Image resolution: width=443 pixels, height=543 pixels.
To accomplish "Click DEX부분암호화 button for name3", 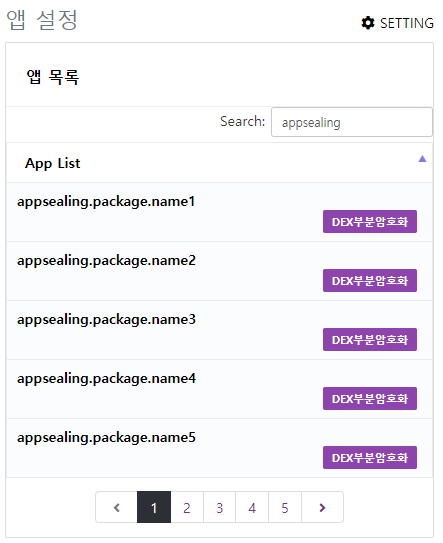I will click(370, 339).
